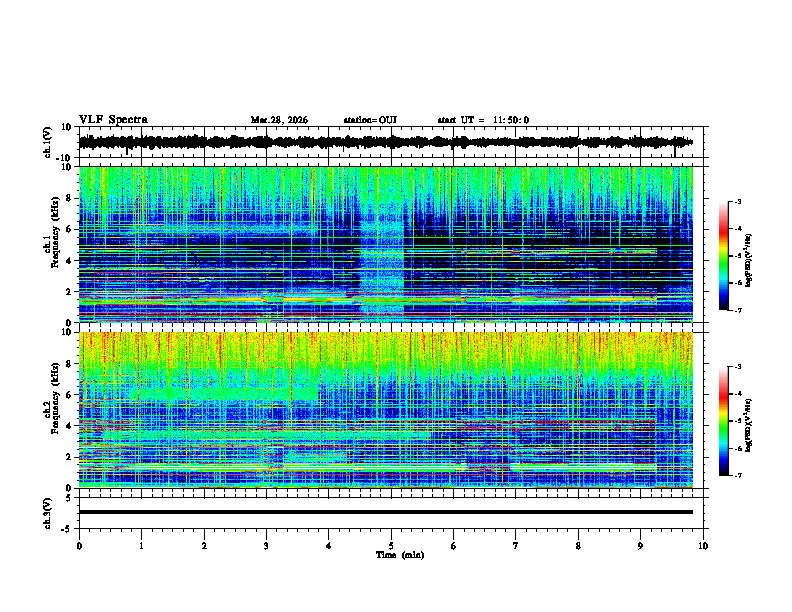Click the 'ch.3(V)' axis label

tap(48, 513)
